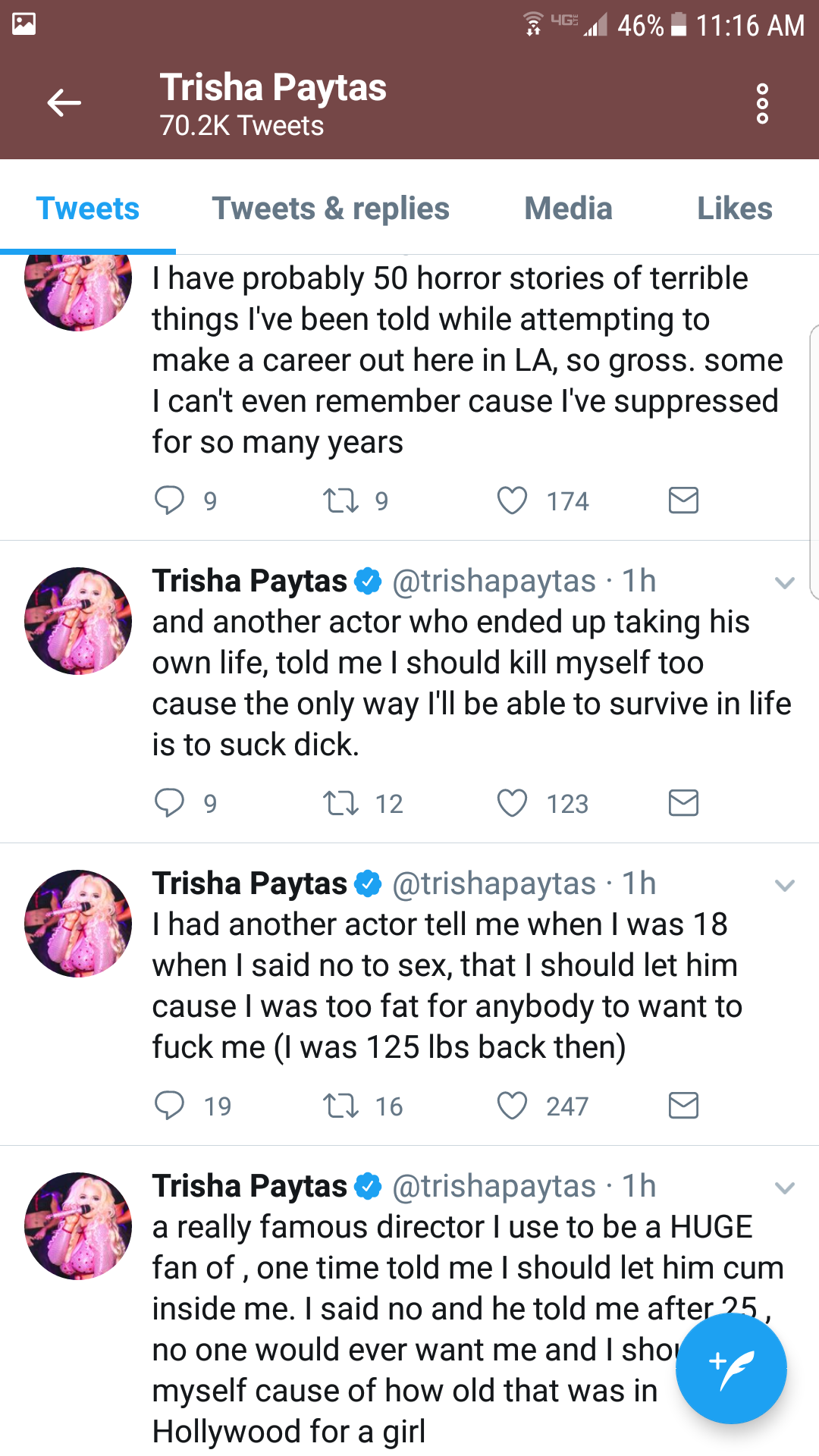Switch to the Media tab
The width and height of the screenshot is (819, 1456).
tap(568, 209)
